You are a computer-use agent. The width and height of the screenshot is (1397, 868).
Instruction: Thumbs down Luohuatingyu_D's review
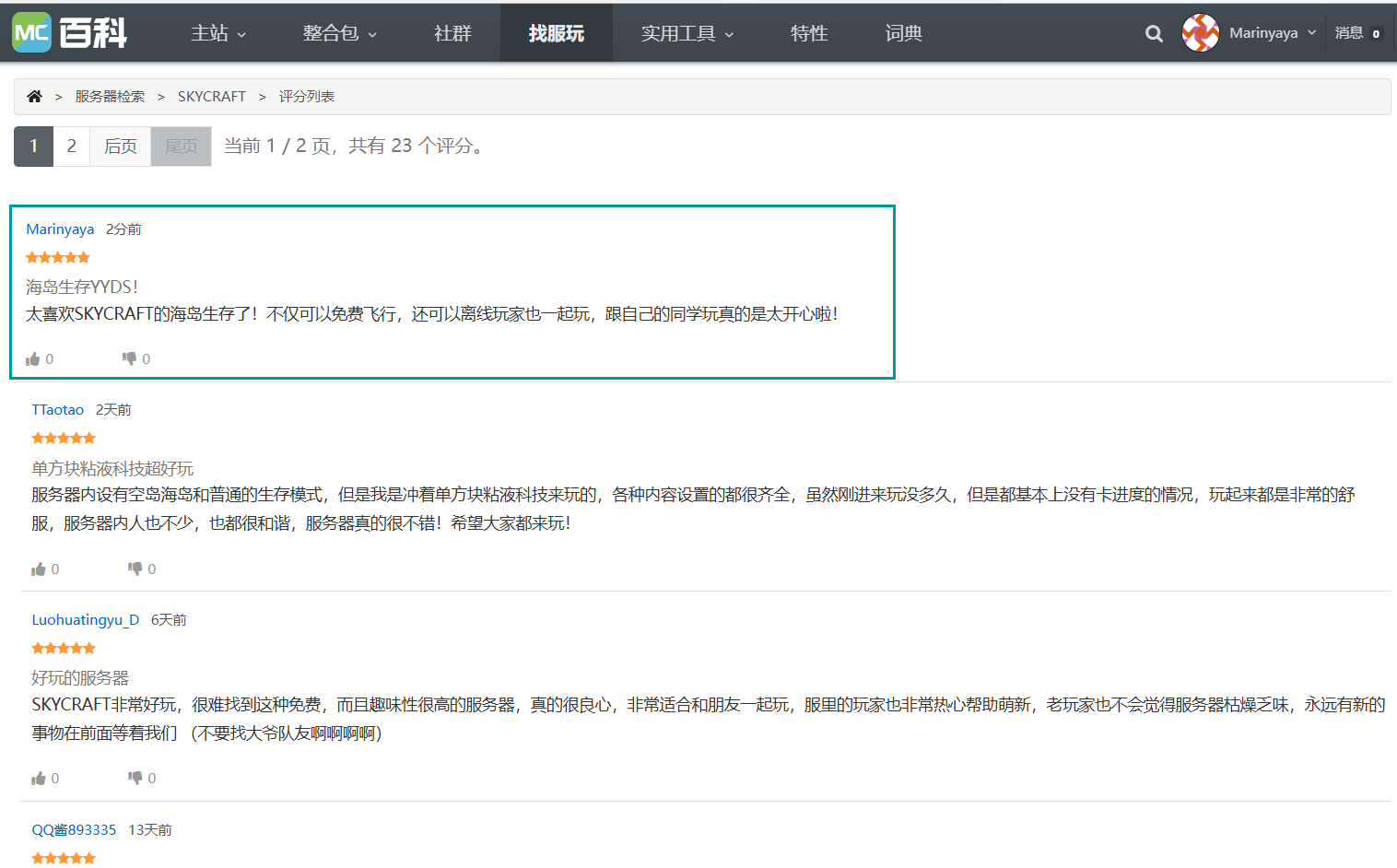pyautogui.click(x=135, y=778)
